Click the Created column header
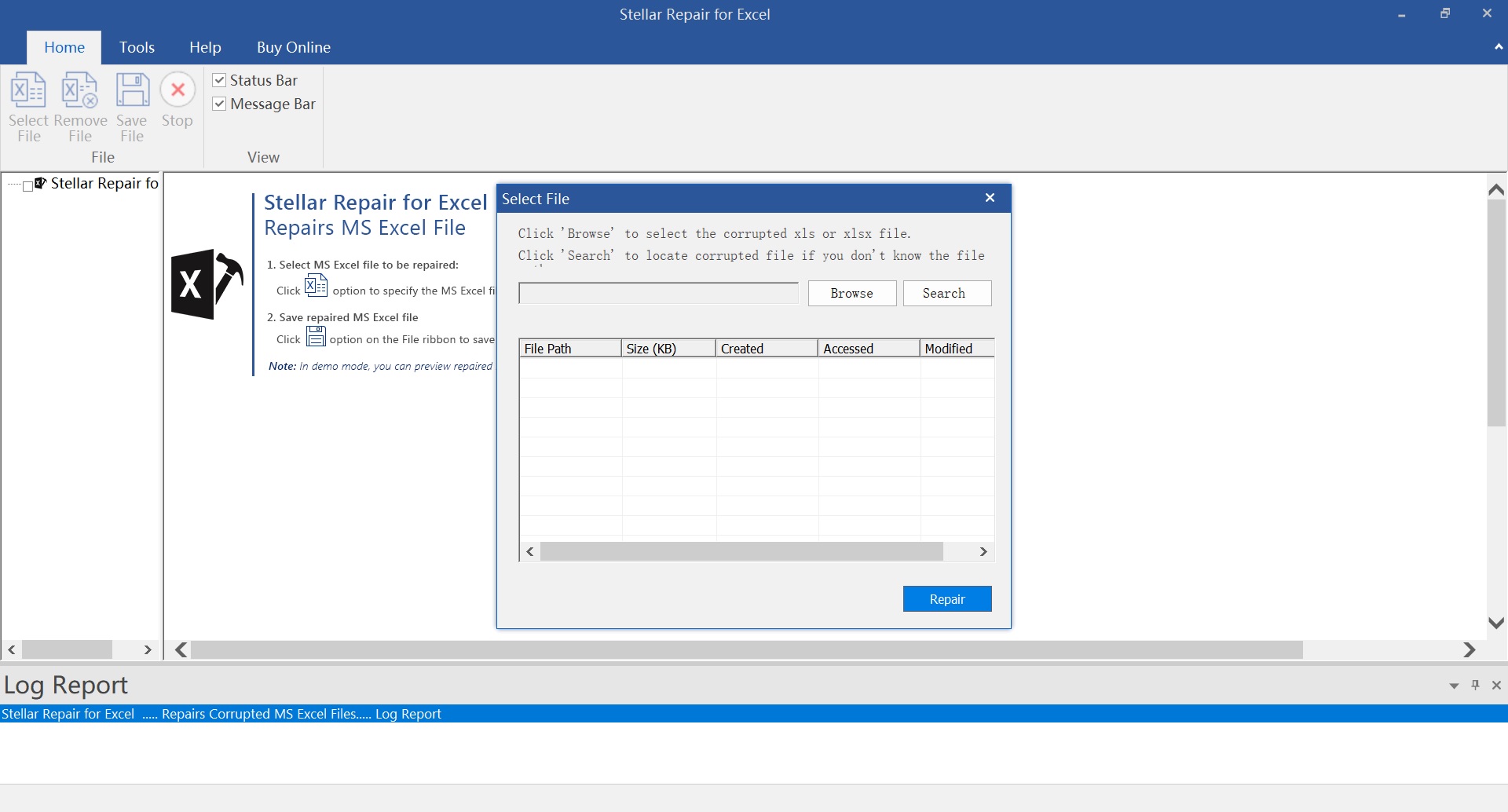Image resolution: width=1508 pixels, height=812 pixels. click(767, 348)
